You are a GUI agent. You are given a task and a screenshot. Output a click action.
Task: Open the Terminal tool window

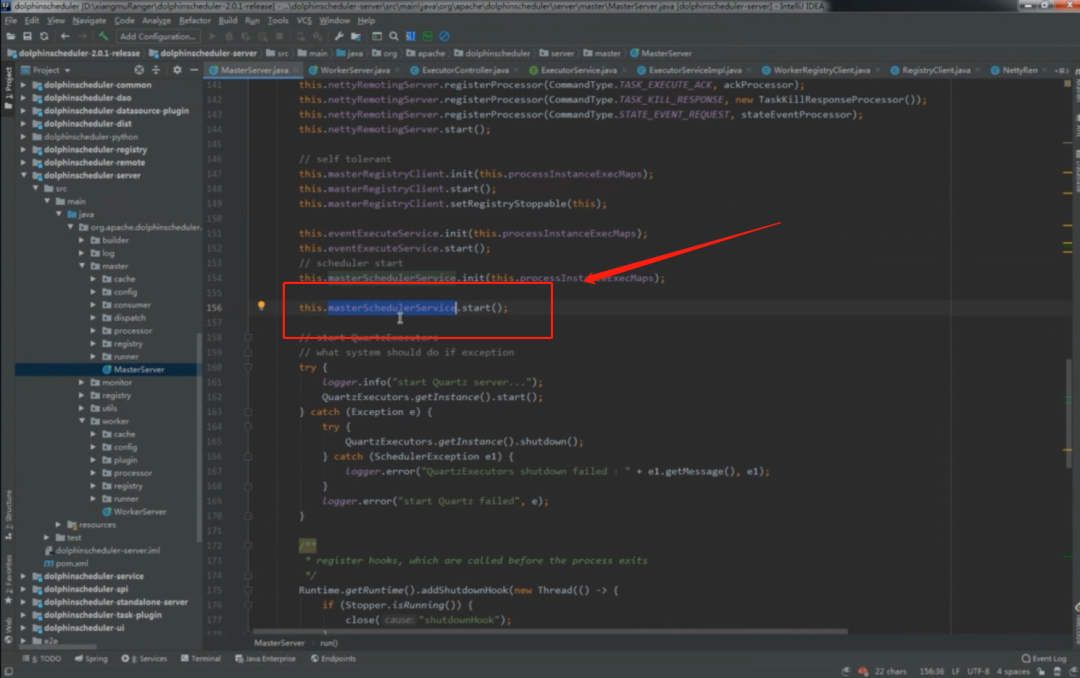(200, 659)
